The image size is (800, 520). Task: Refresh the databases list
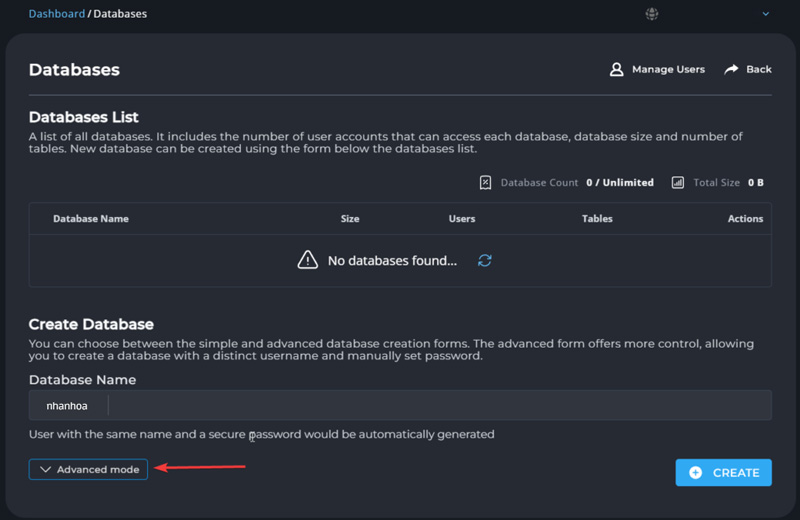click(x=485, y=260)
